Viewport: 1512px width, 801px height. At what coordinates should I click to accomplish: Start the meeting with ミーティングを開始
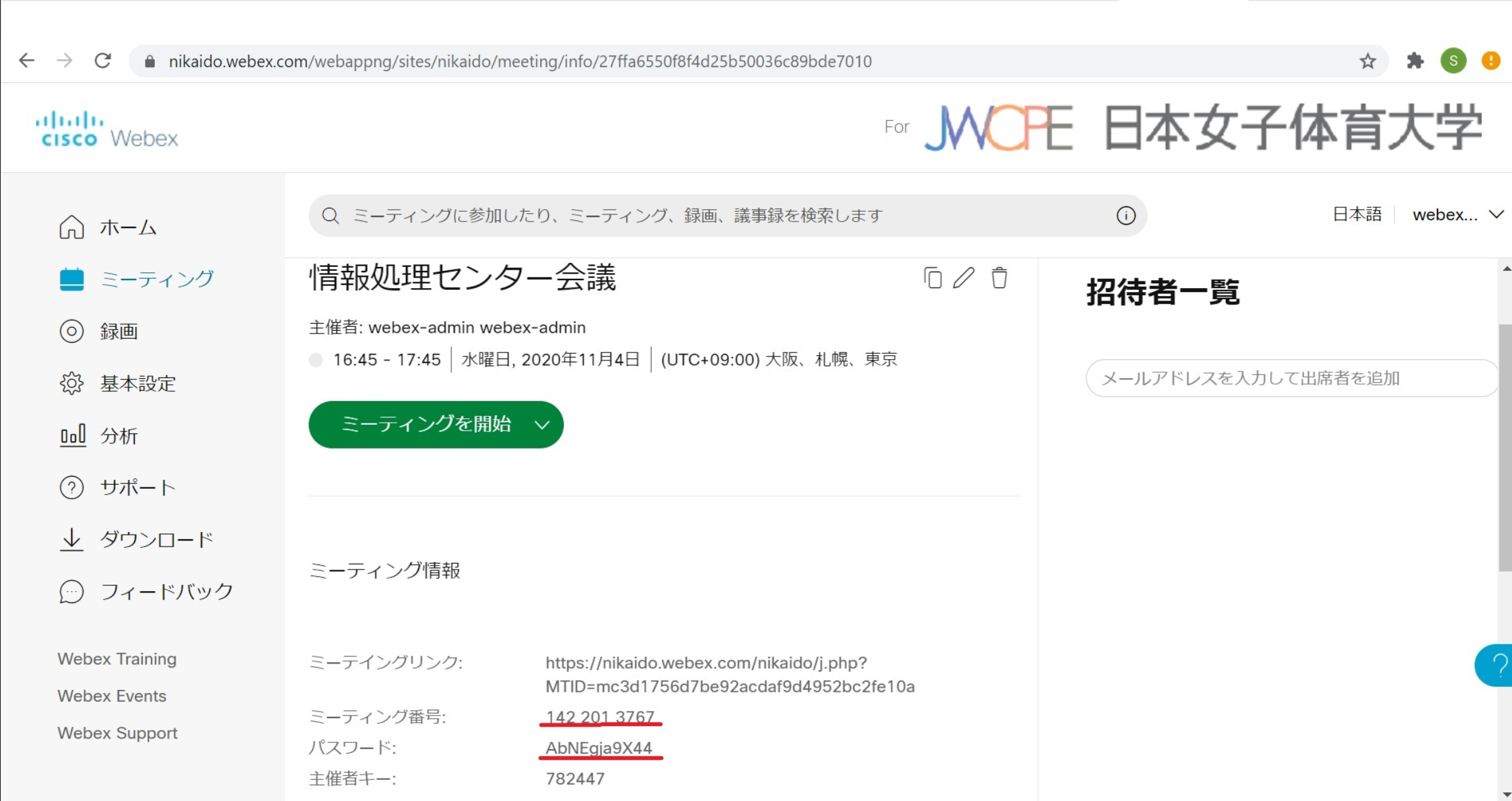pyautogui.click(x=426, y=424)
